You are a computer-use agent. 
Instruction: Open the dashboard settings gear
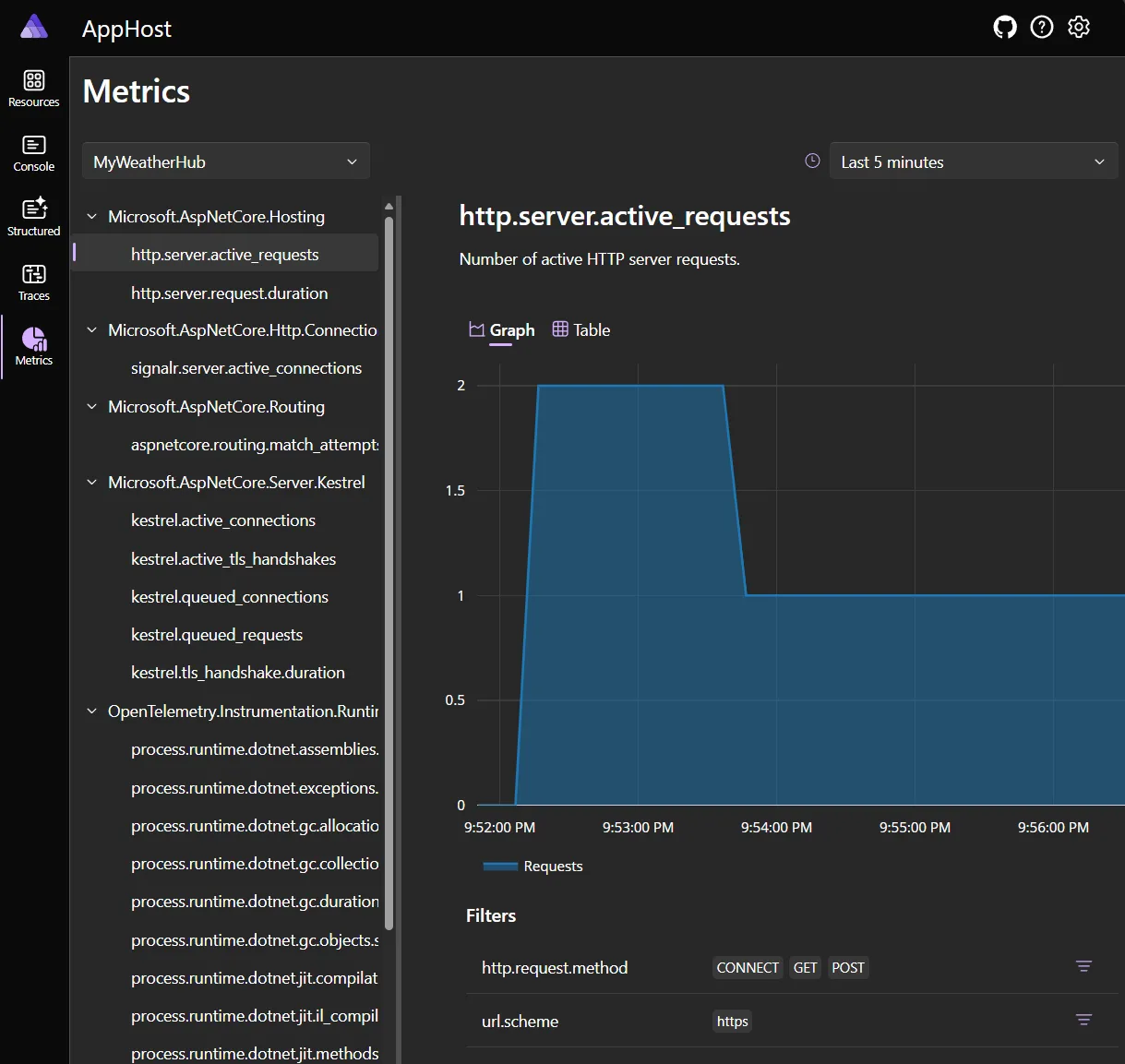[1078, 27]
